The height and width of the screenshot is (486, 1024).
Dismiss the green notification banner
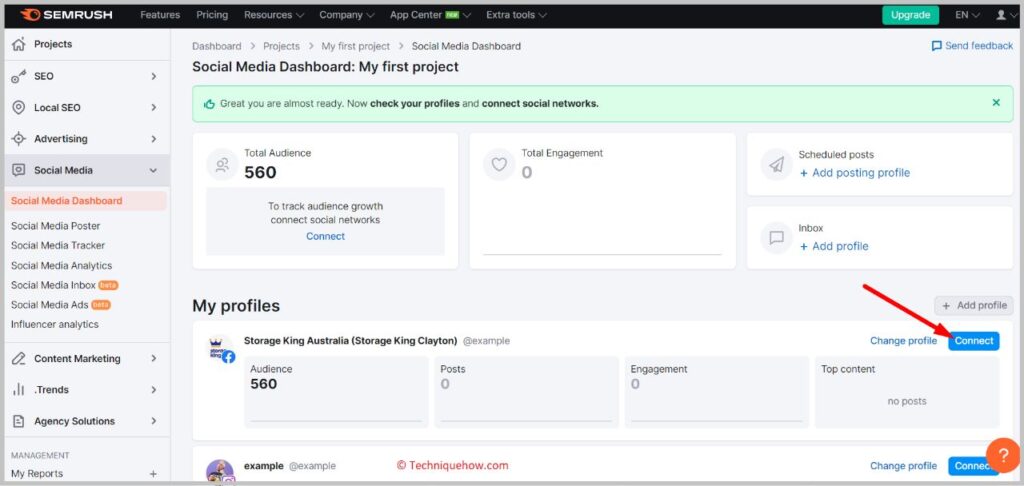(996, 103)
